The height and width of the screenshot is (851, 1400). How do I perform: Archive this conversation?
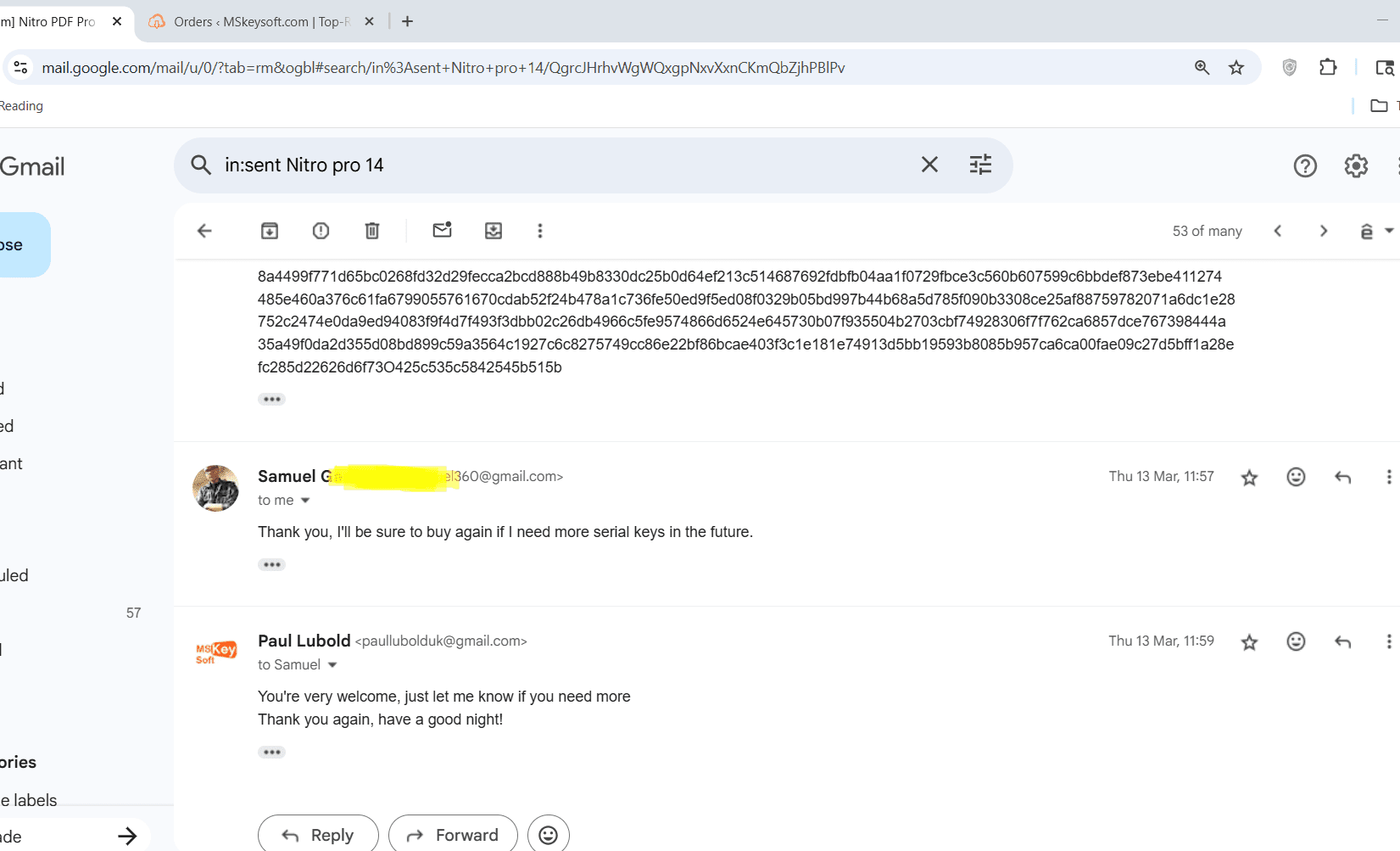270,231
